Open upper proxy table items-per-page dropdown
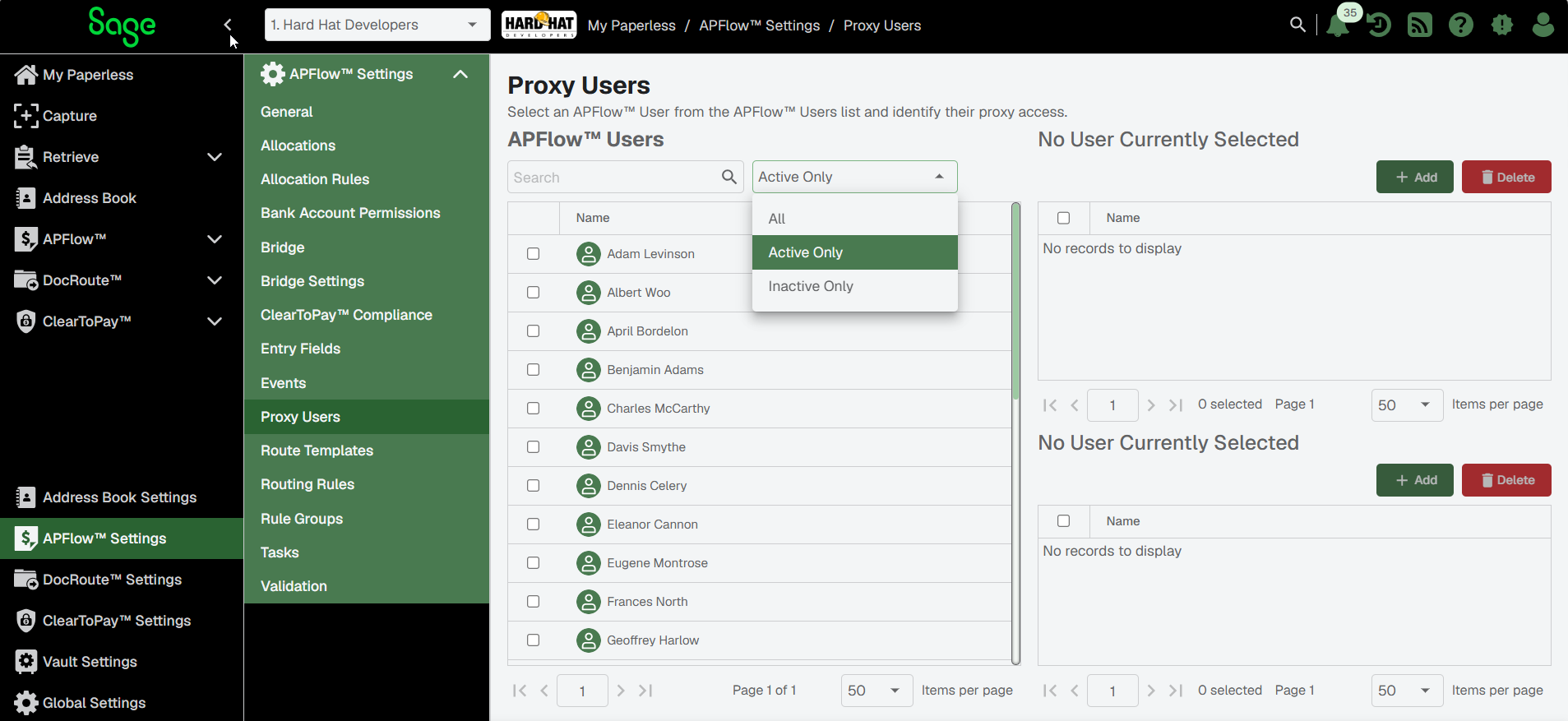 (1407, 405)
